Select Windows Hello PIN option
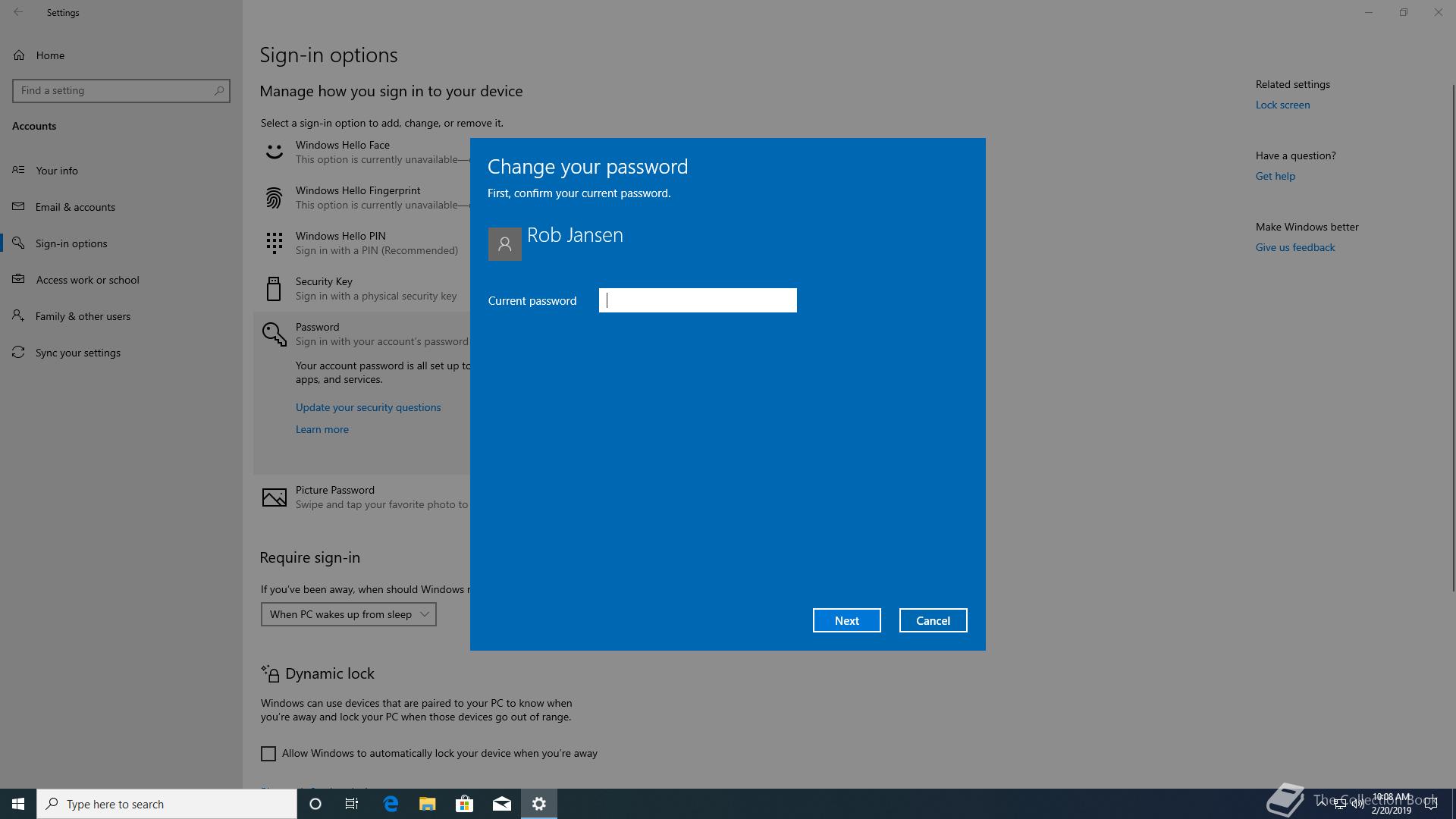Screen dimensions: 1456x819 pos(362,243)
